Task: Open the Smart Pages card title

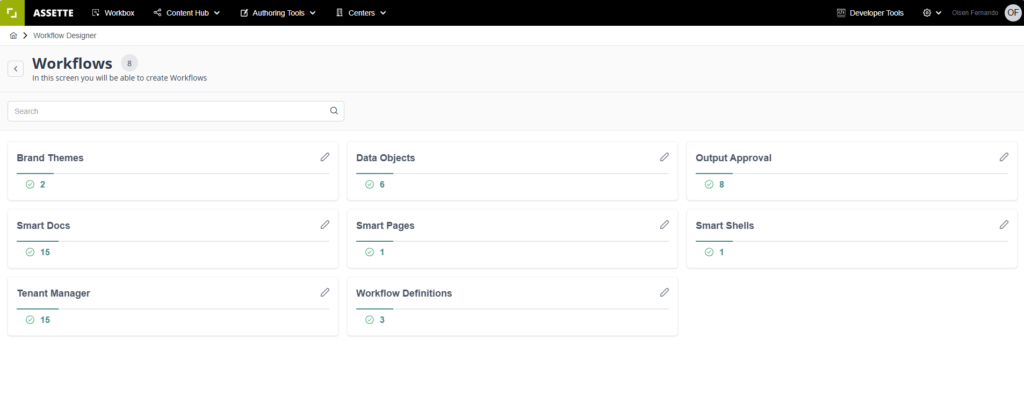Action: 385,226
